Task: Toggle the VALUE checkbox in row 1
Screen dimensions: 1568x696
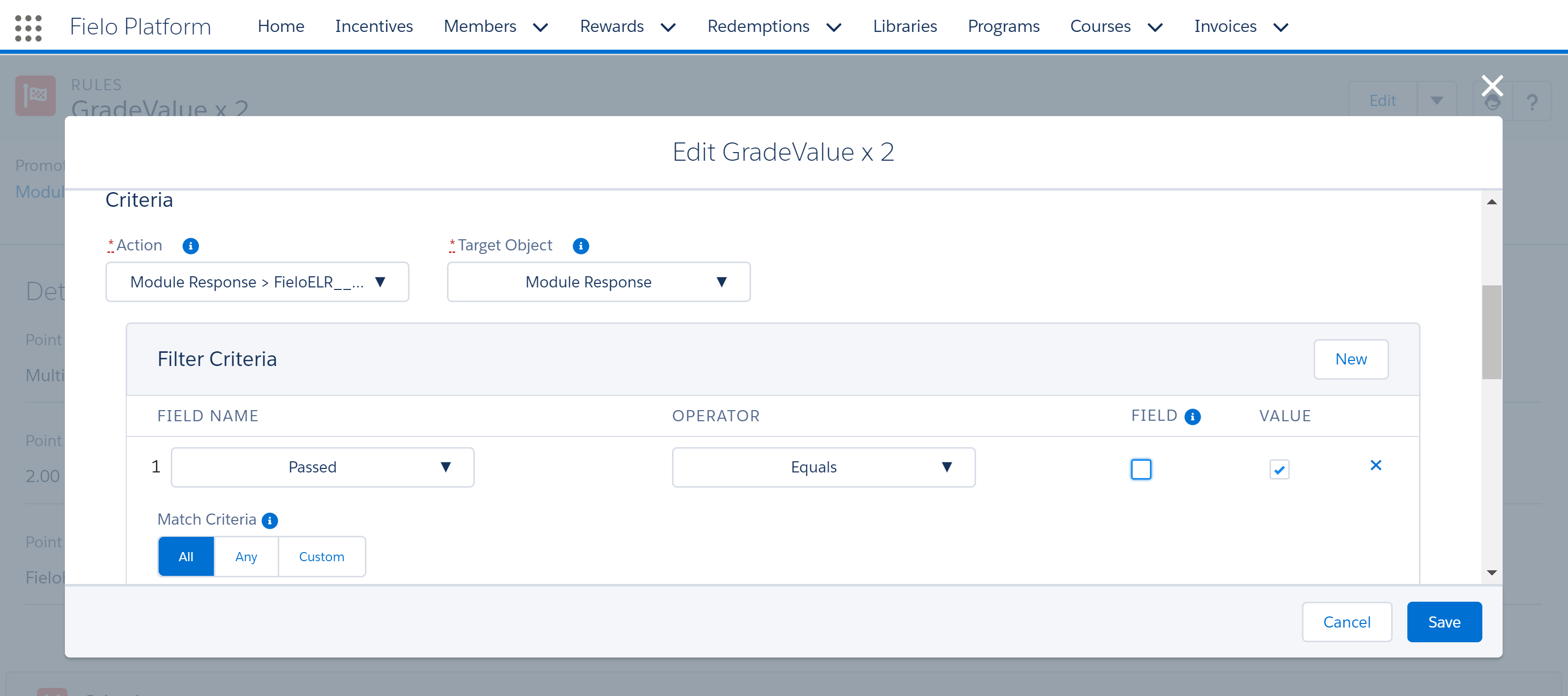Action: click(x=1280, y=469)
